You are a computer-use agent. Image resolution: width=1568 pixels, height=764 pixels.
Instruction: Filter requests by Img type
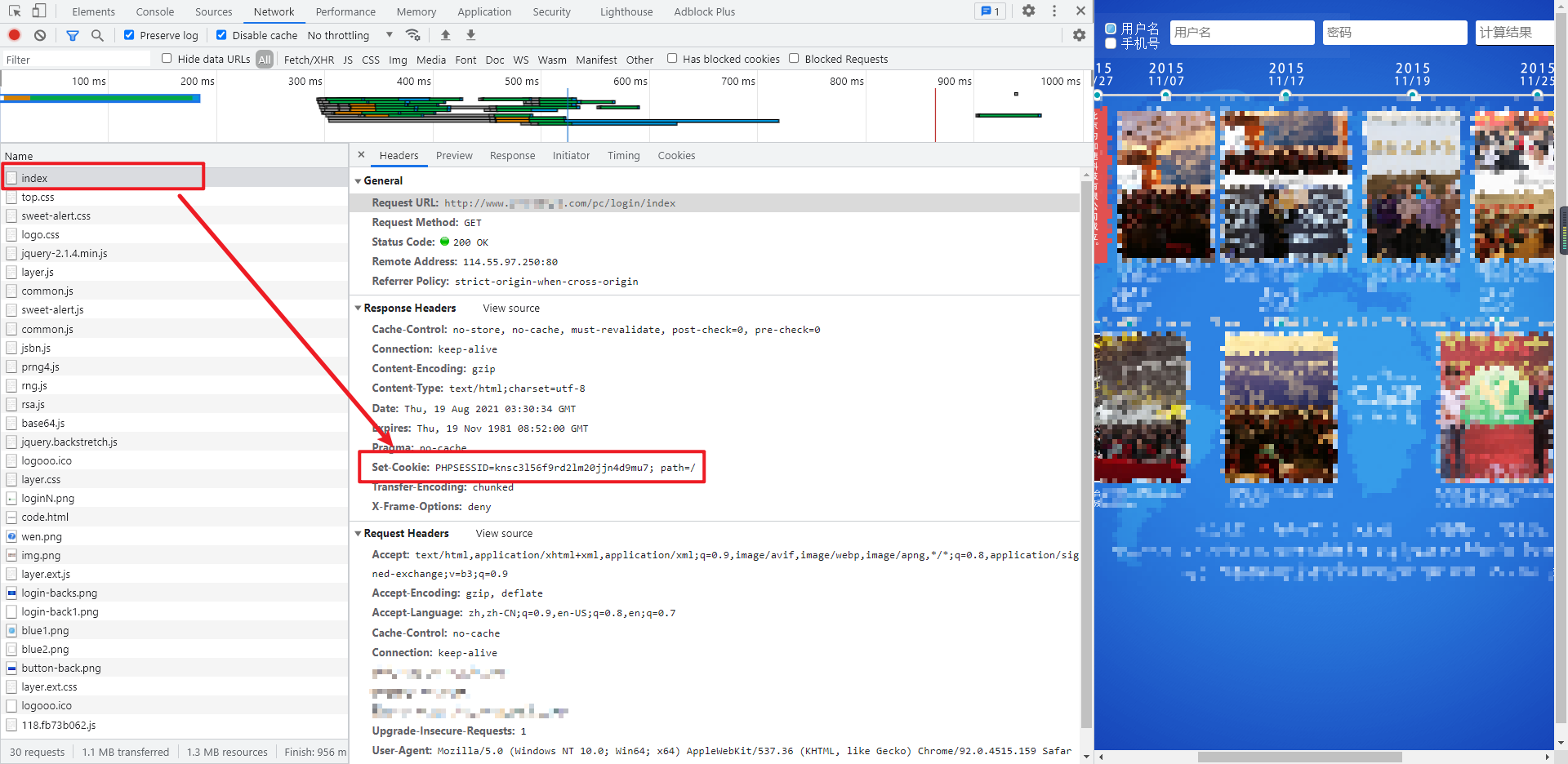(398, 60)
